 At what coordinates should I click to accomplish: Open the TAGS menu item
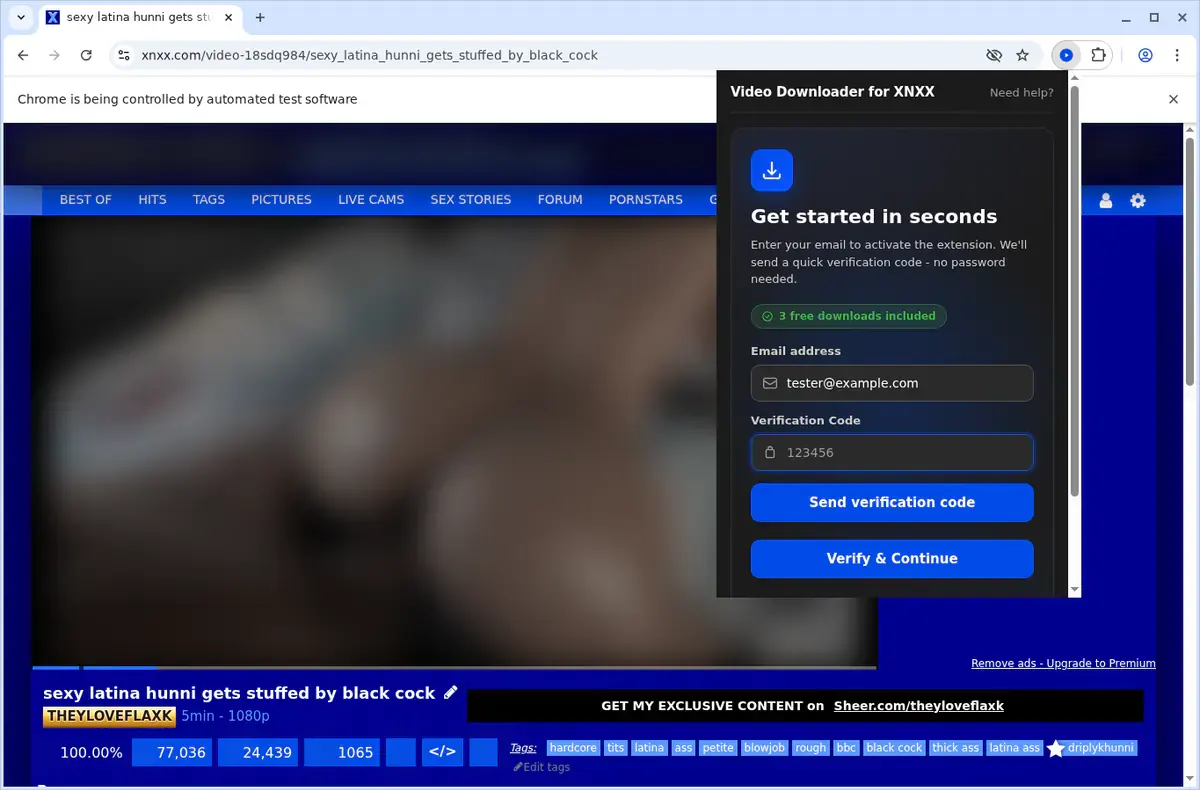[209, 200]
